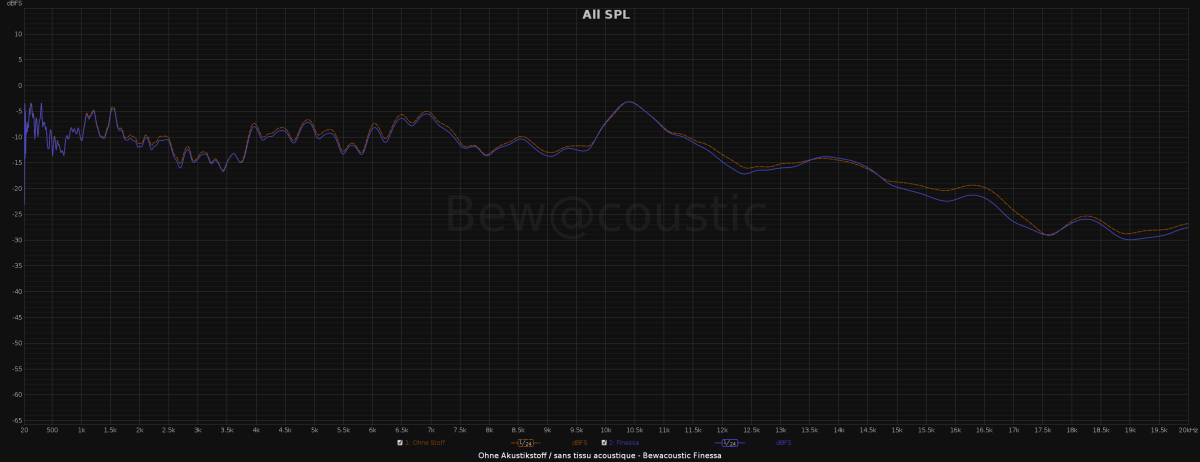
Task: Toggle the '2: Finessa' trace checkbox
Action: pyautogui.click(x=604, y=442)
